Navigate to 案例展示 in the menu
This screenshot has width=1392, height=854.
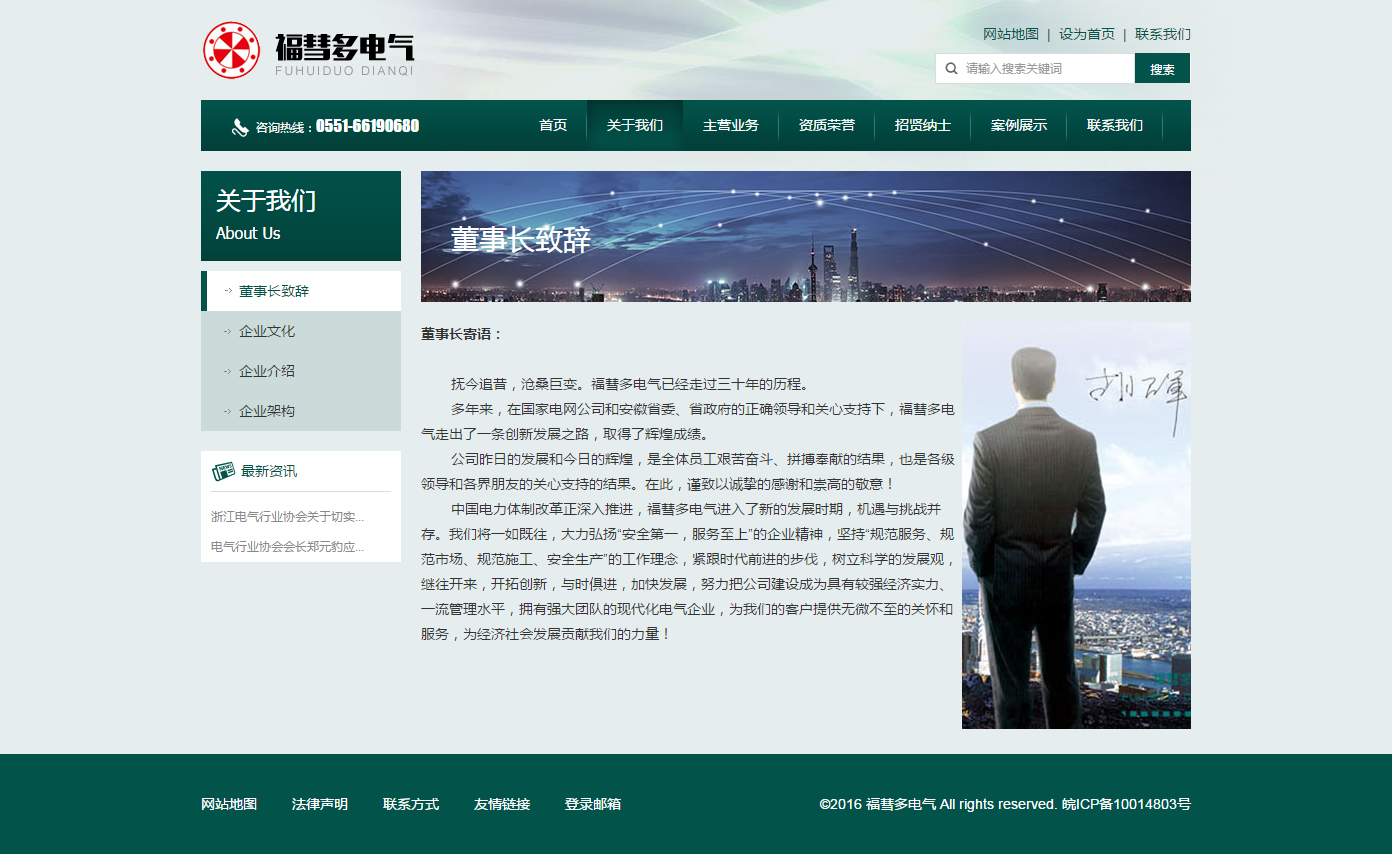pyautogui.click(x=1018, y=126)
